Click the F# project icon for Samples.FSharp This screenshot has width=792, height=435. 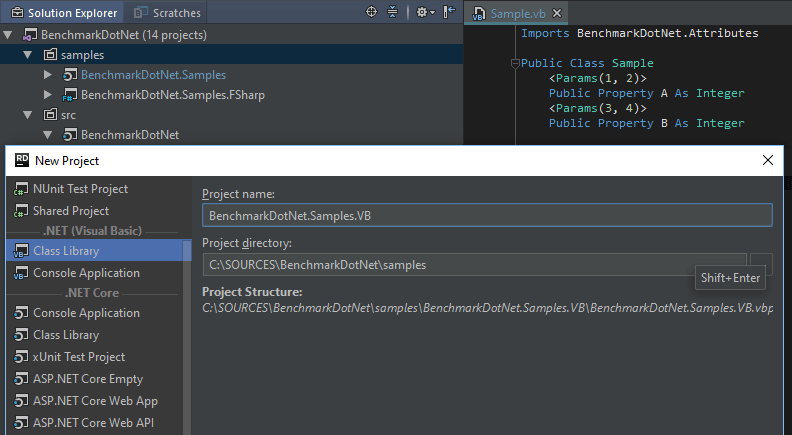[x=70, y=95]
